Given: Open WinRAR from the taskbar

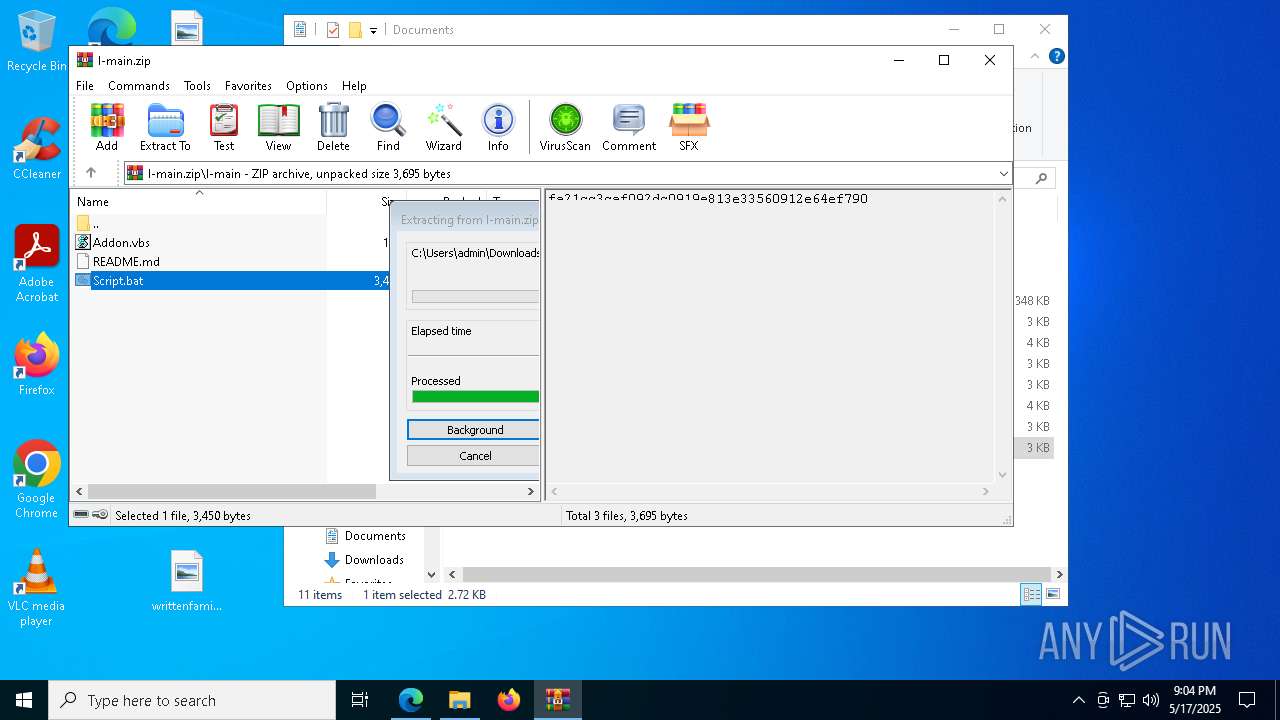Looking at the screenshot, I should (558, 700).
